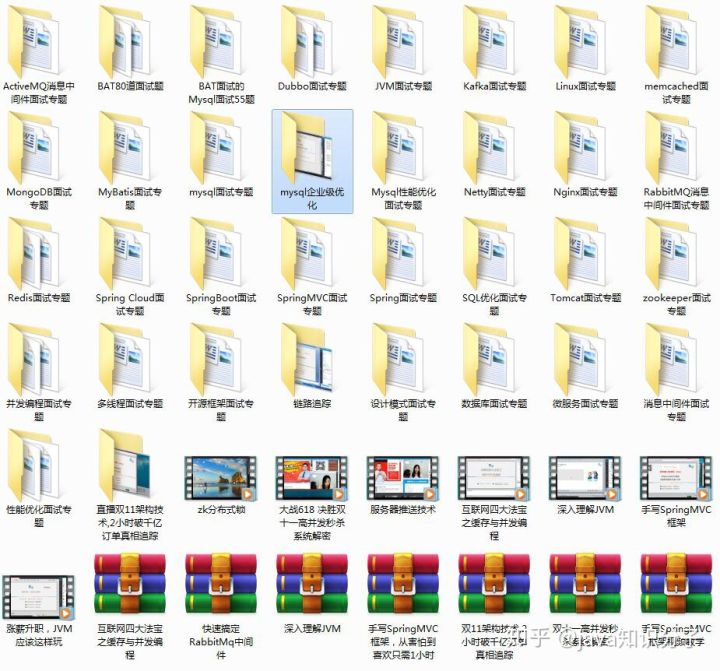The image size is (720, 671).
Task: Play the zk分布式锁 video file
Action: 221,476
